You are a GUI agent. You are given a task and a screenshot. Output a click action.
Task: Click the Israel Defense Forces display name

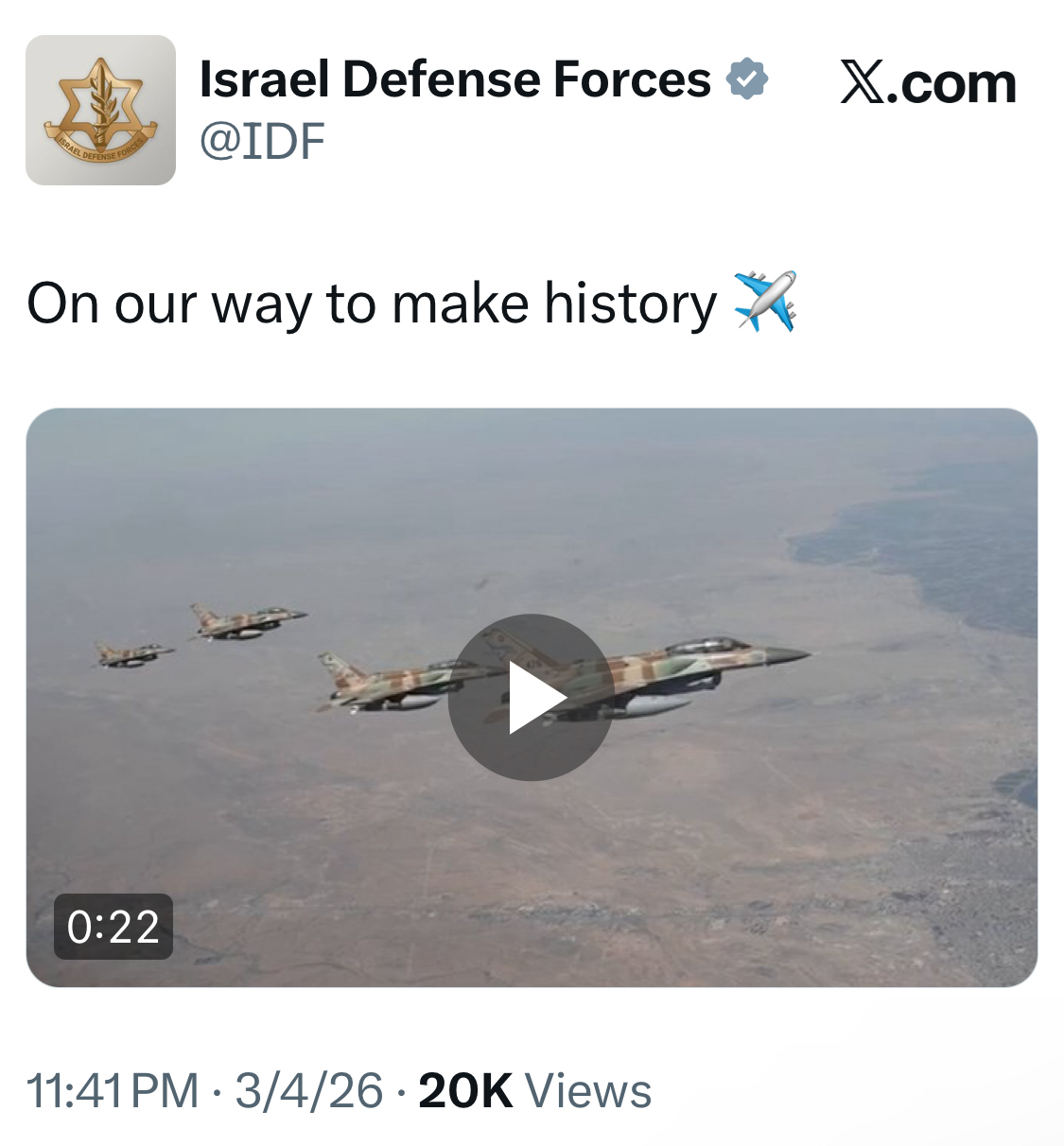[455, 79]
